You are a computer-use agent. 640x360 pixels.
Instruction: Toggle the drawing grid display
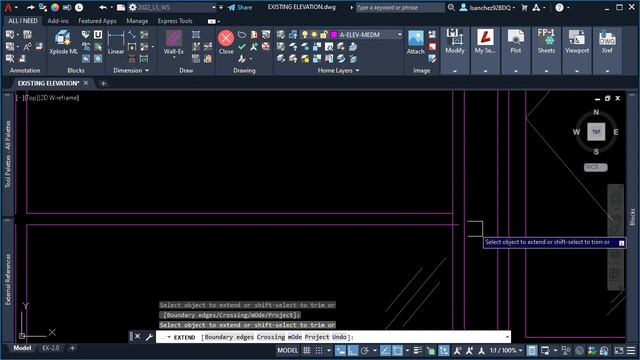[307, 351]
